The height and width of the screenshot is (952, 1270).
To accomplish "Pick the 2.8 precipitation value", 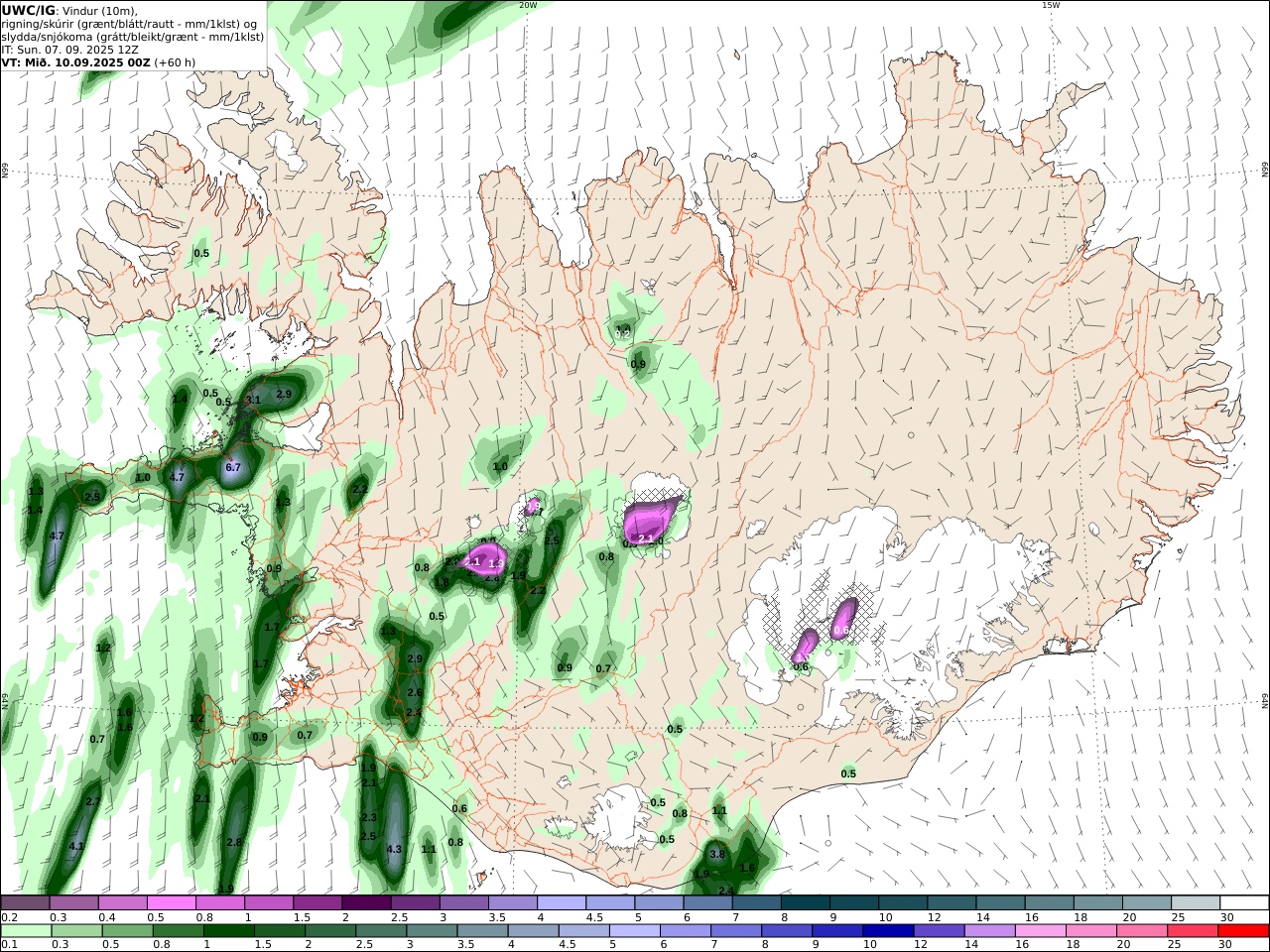I will click(x=234, y=842).
